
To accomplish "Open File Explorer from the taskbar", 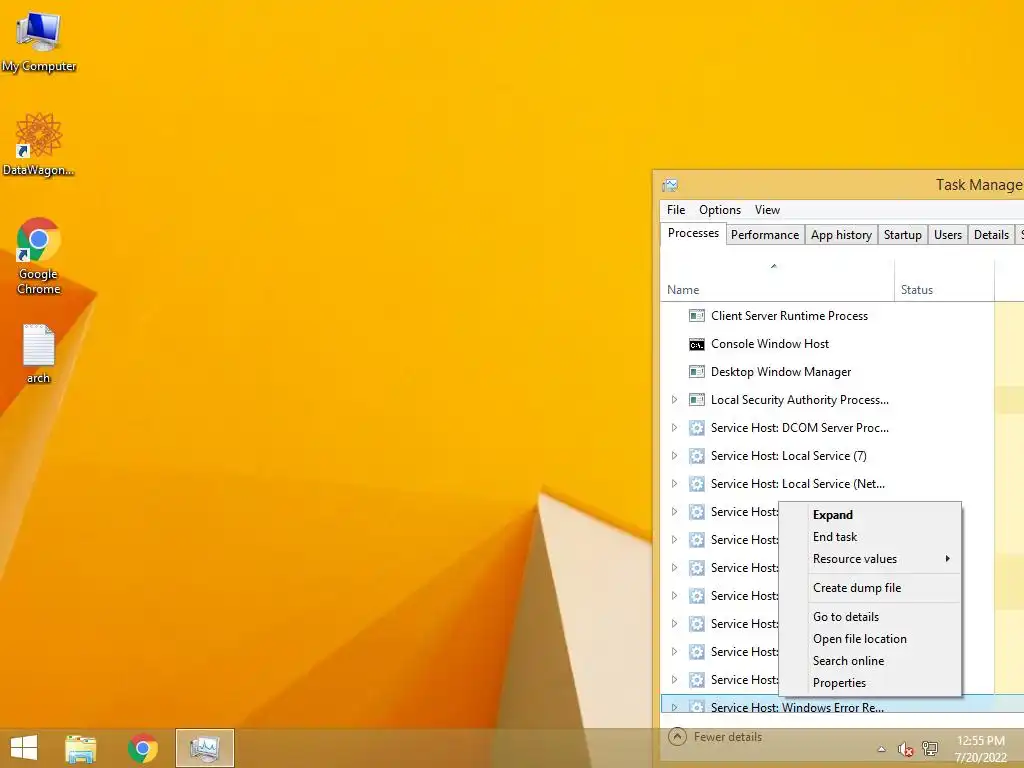I will [x=80, y=748].
